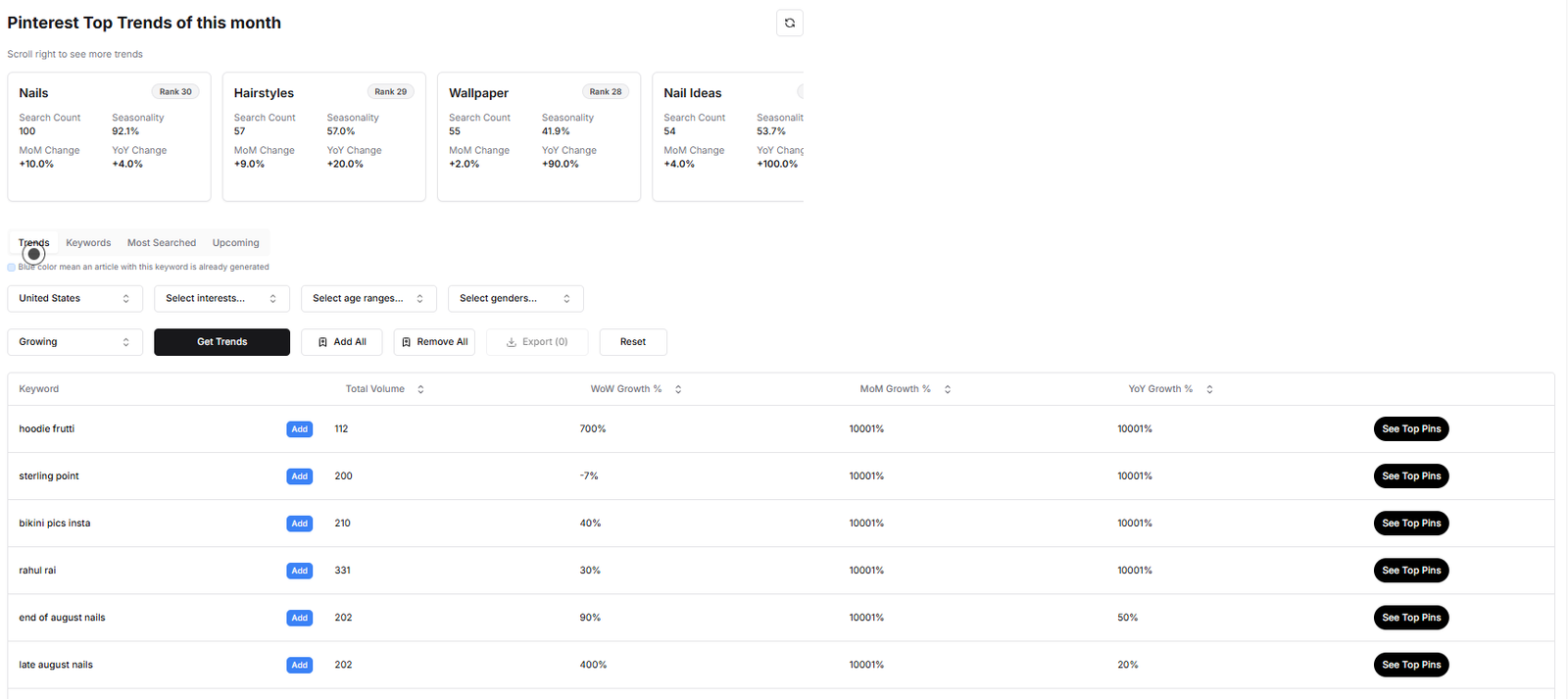
Task: Click the Get Trends button
Action: point(221,342)
